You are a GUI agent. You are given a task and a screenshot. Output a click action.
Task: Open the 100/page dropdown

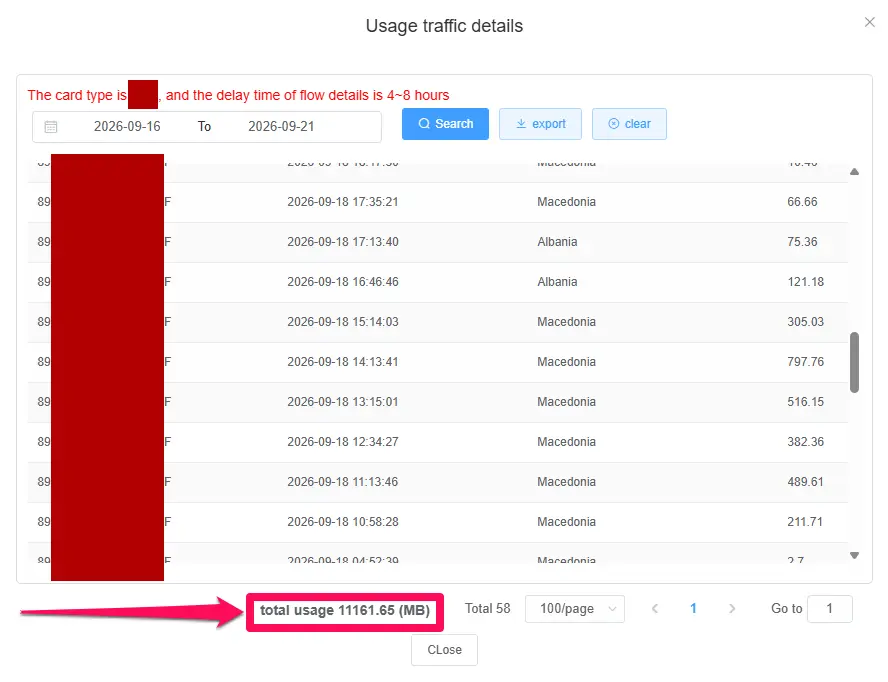click(575, 609)
